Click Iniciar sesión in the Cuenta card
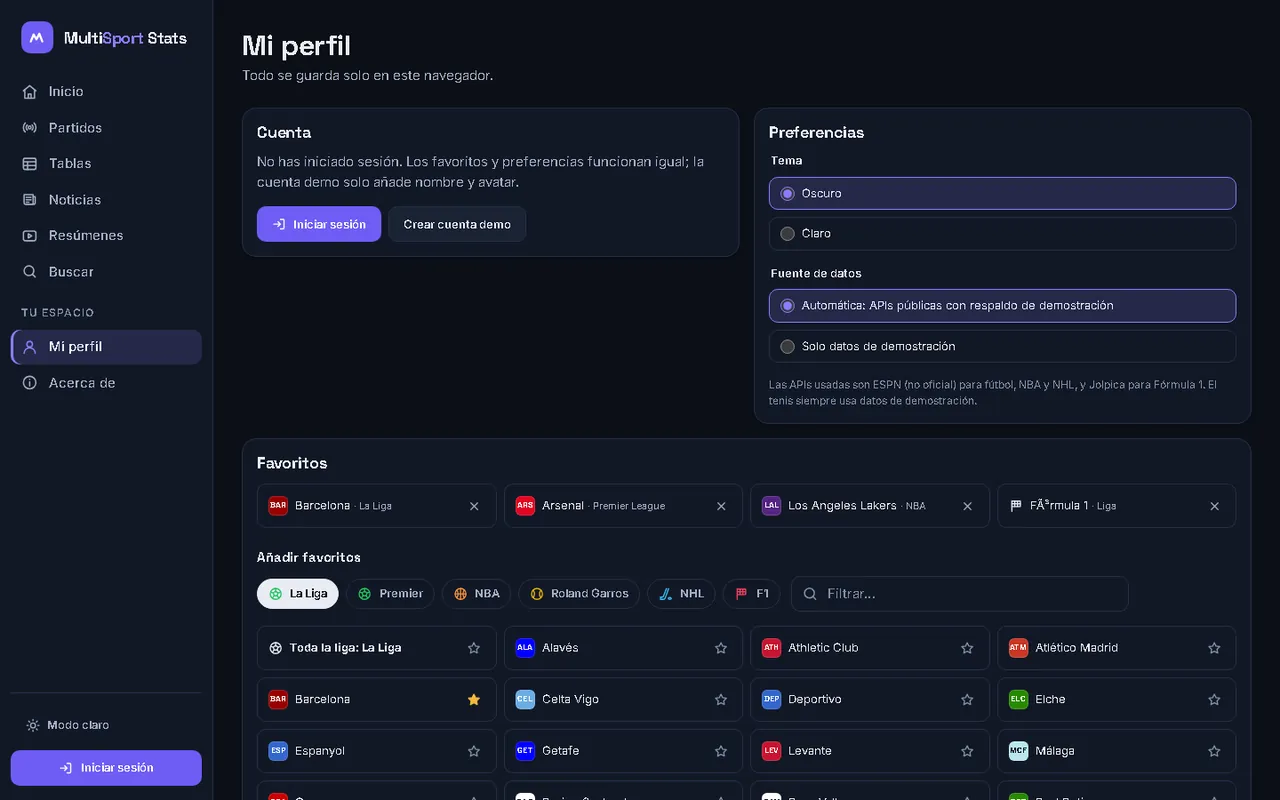Screen dimensions: 1280x800 click(x=319, y=224)
